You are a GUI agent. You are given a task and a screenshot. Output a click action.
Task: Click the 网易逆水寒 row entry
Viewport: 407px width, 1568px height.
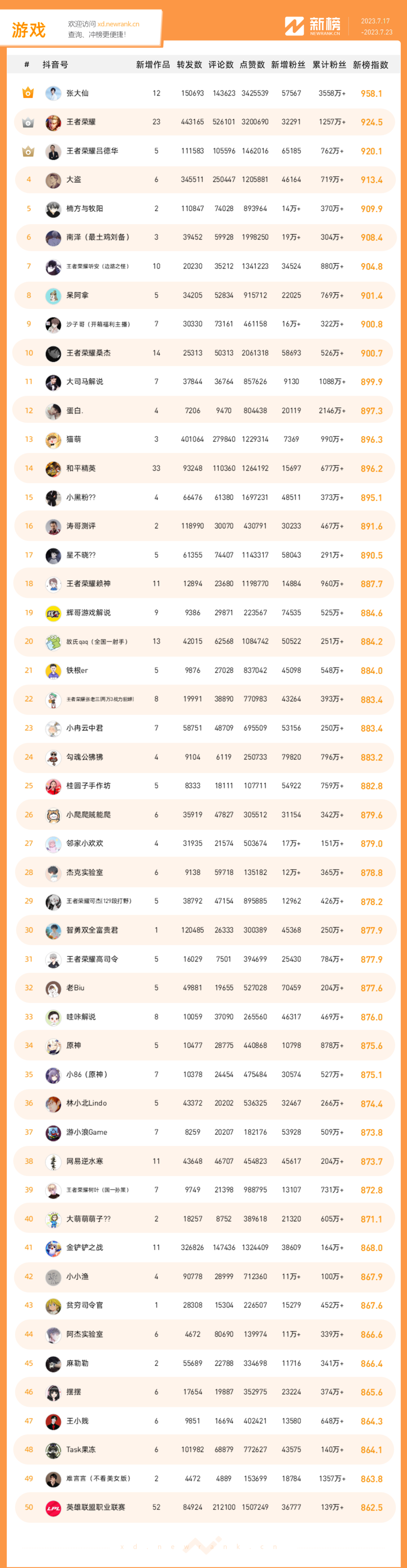[x=204, y=1161]
